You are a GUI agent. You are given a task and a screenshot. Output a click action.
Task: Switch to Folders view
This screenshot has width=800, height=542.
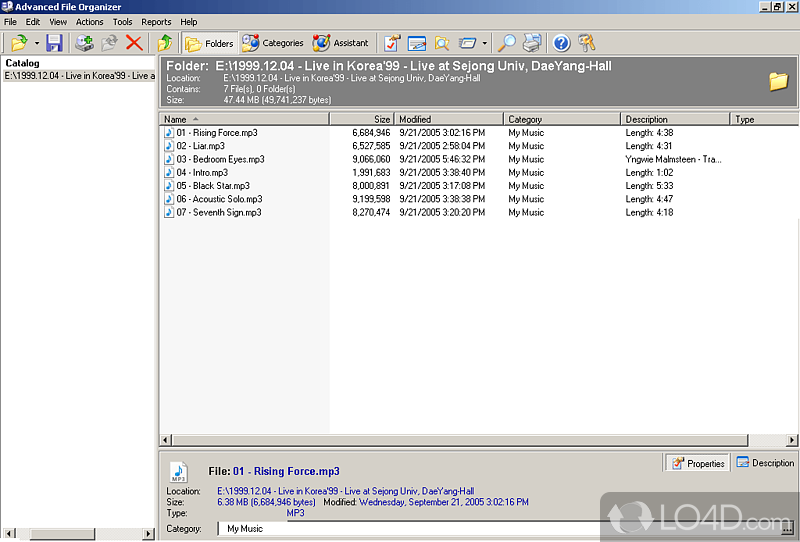[x=210, y=43]
